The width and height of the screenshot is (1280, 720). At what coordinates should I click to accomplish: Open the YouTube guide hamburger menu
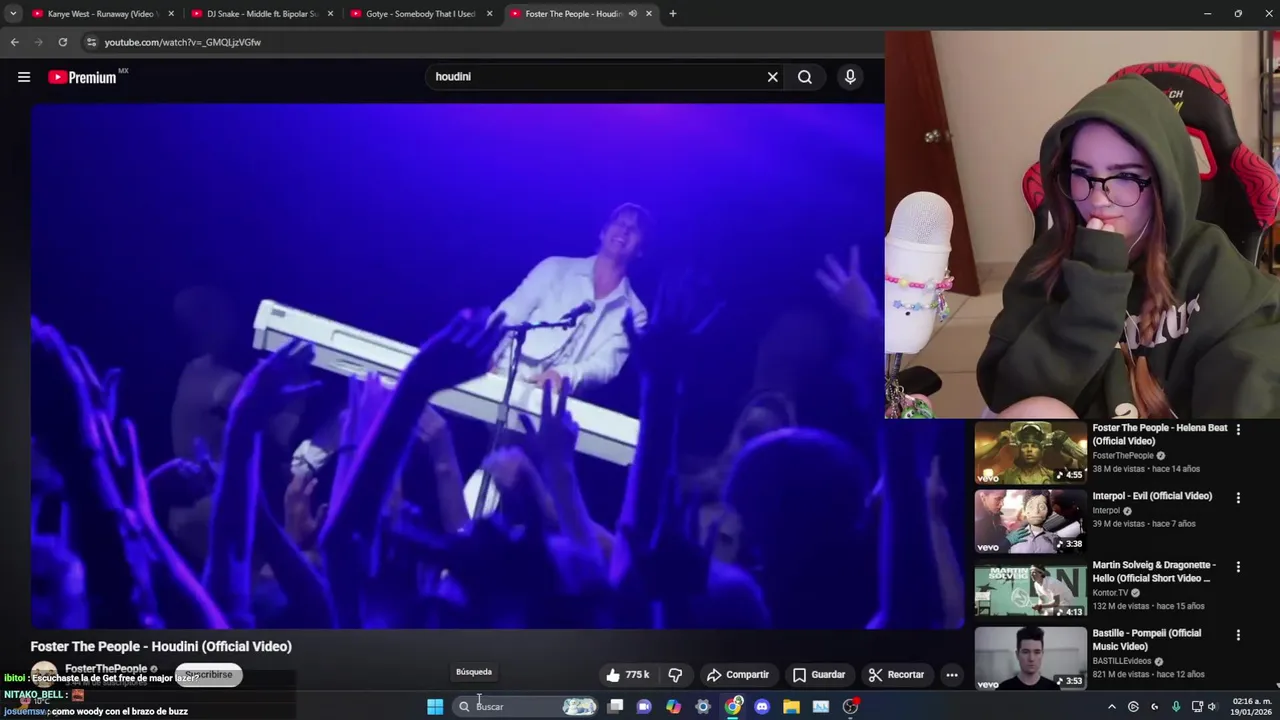pos(24,77)
